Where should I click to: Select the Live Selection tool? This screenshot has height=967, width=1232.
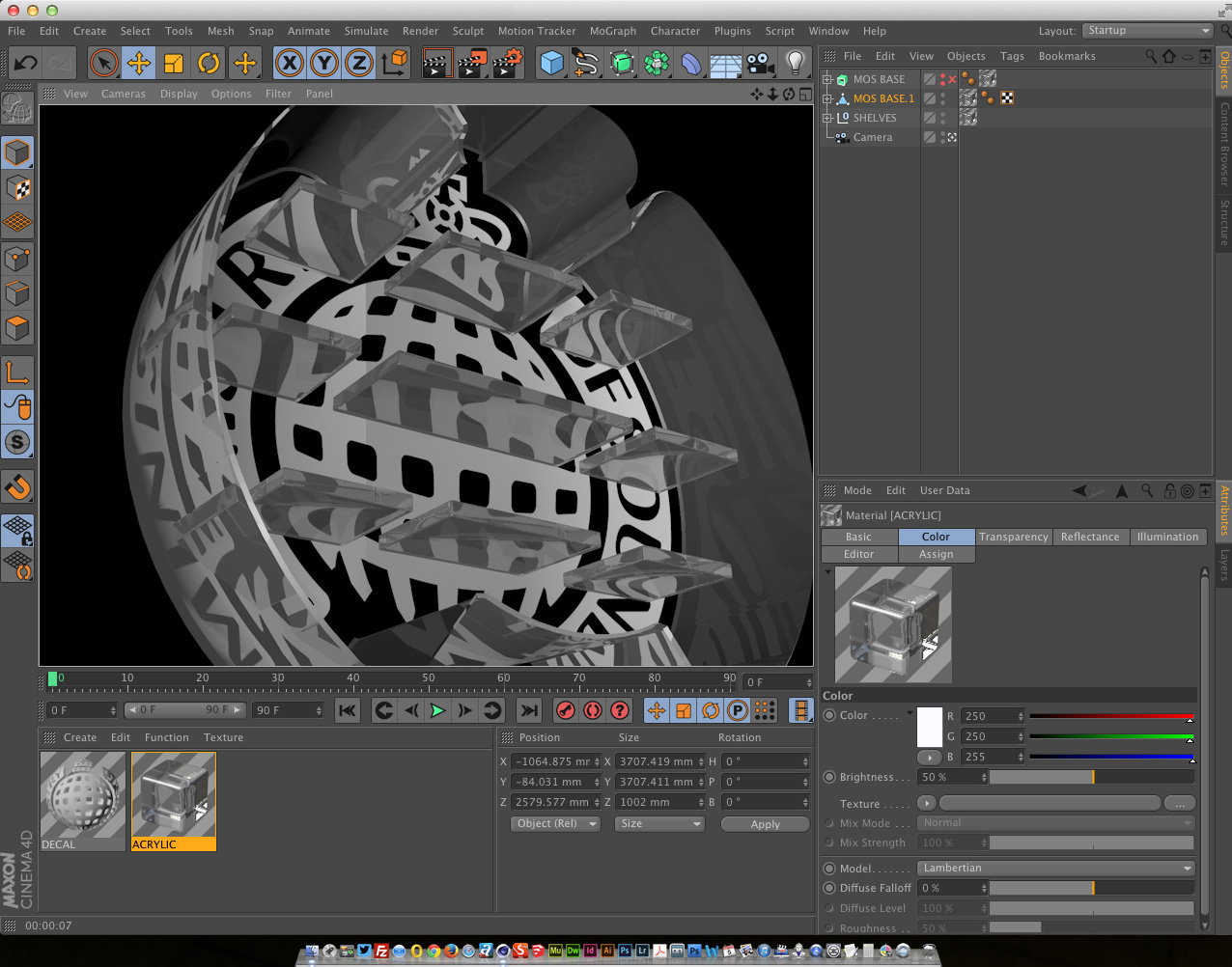click(103, 64)
